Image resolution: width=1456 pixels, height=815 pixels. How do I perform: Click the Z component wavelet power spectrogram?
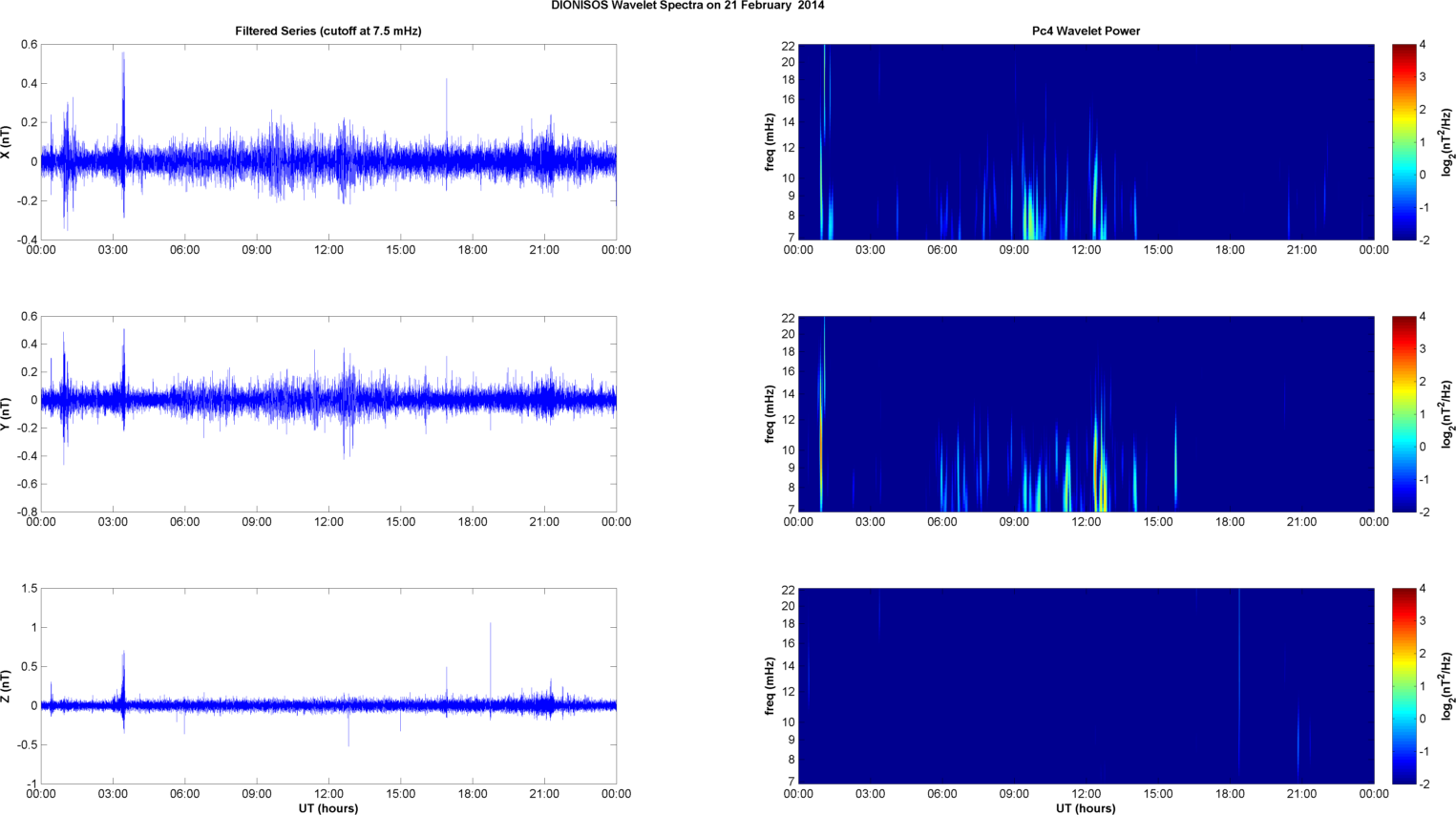pos(1086,686)
